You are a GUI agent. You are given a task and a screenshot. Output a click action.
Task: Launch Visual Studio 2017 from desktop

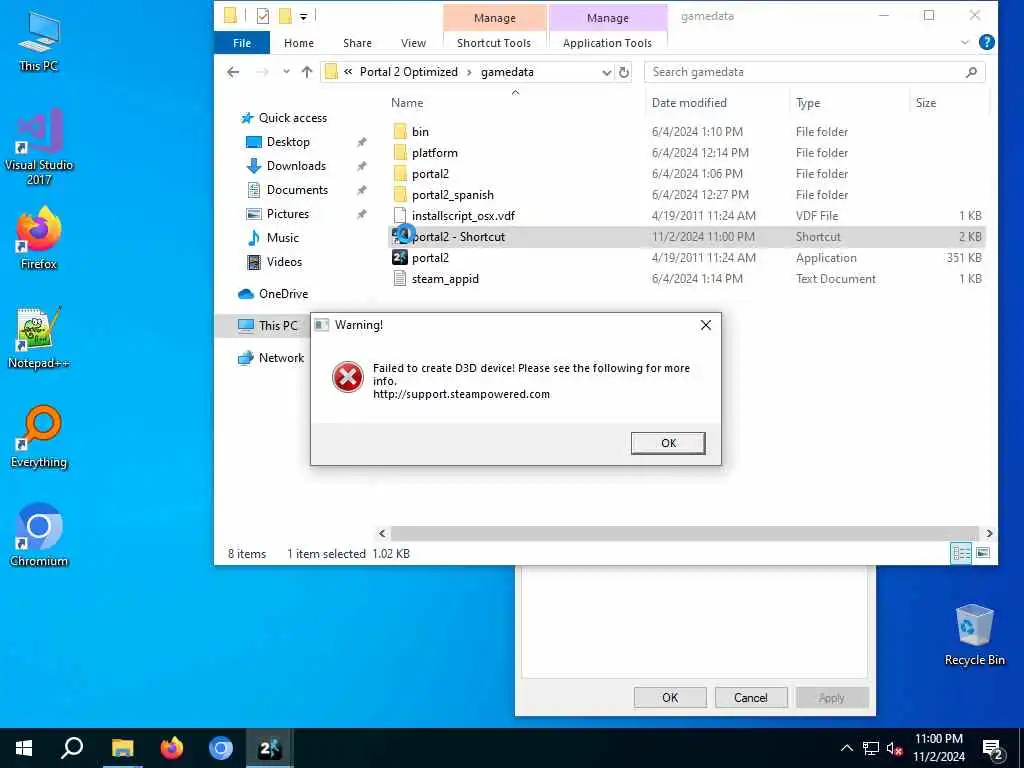coord(39,147)
